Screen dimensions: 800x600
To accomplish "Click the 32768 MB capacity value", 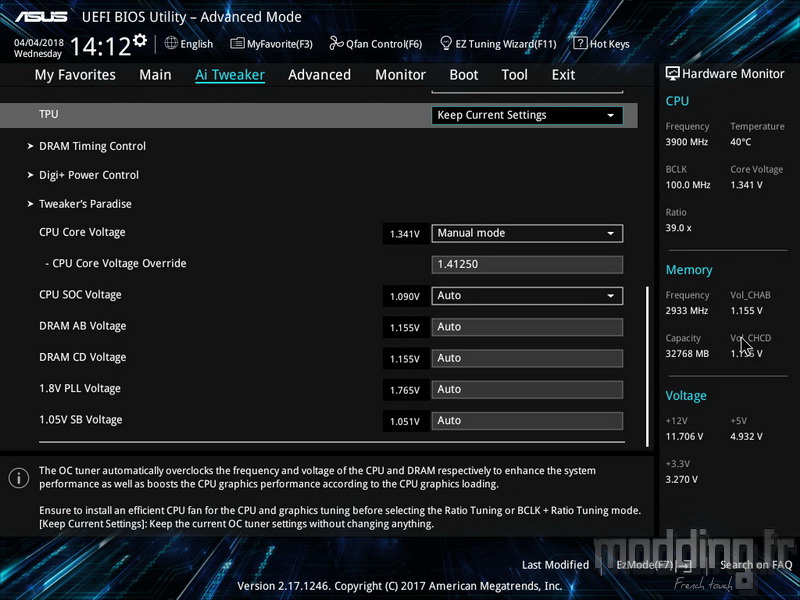I will tap(687, 354).
